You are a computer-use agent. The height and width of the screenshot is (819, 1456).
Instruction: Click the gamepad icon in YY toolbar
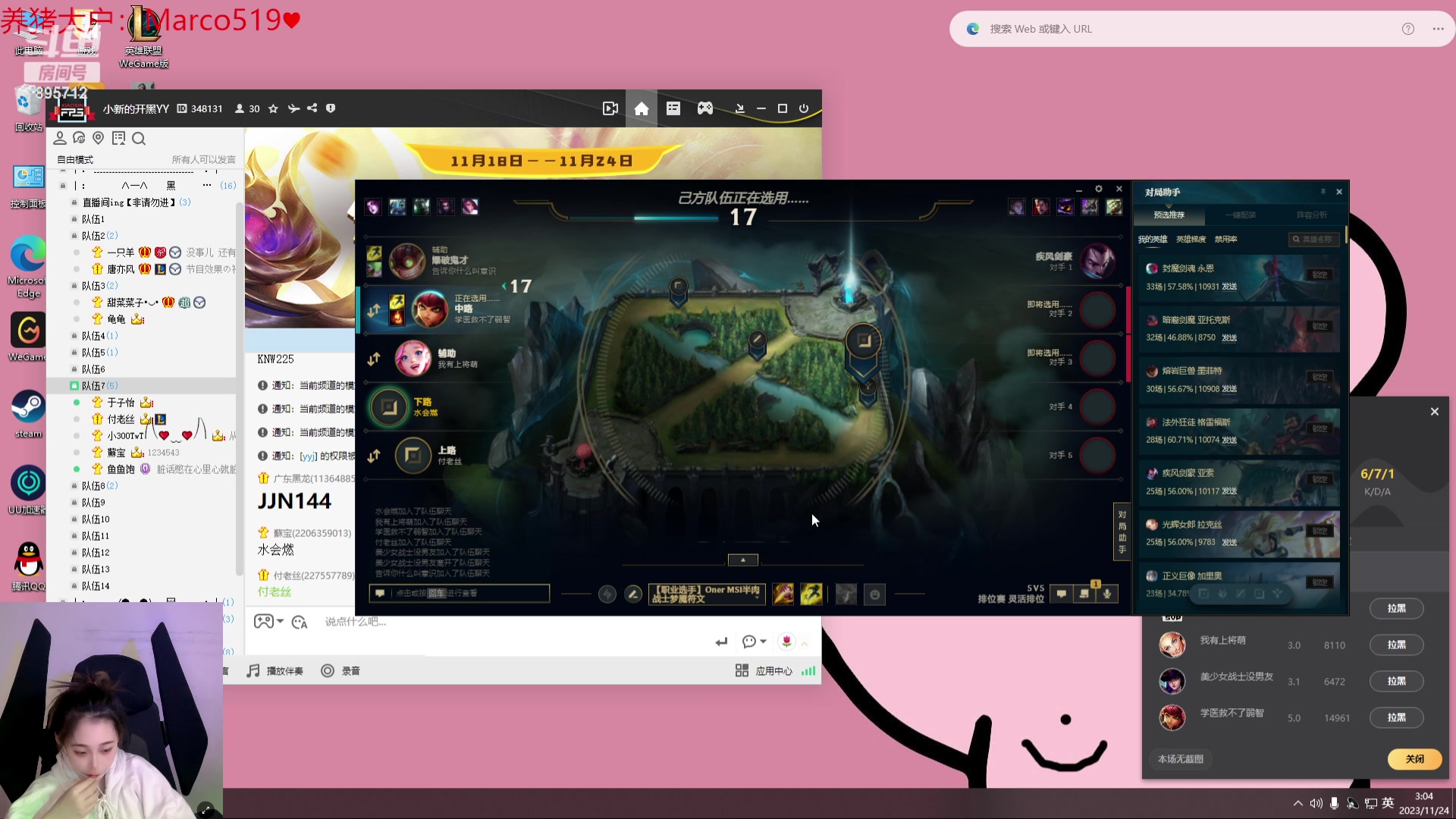705,108
